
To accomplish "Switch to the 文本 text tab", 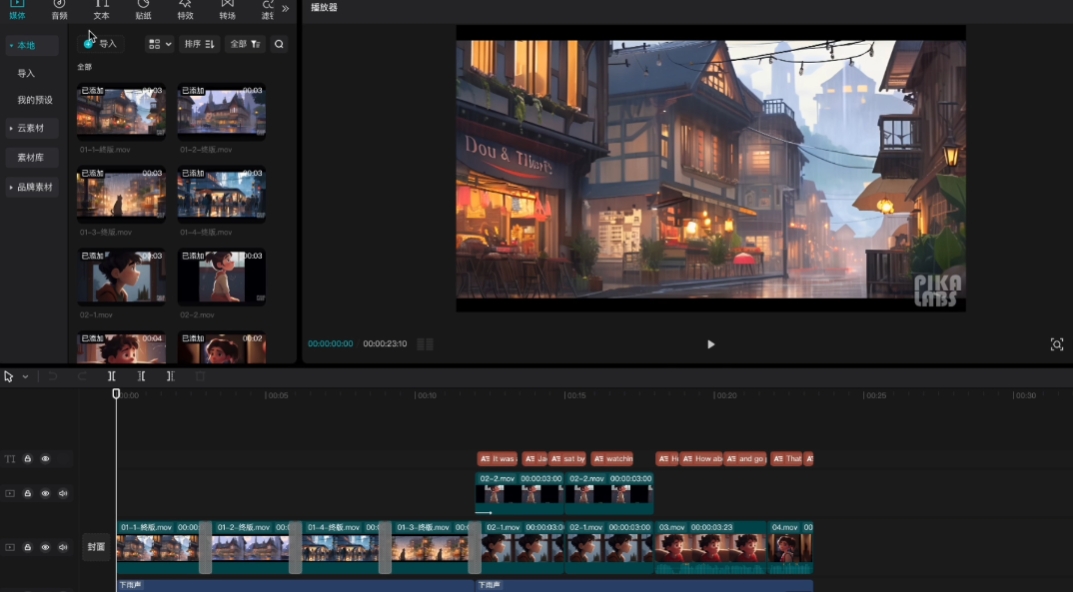I will (101, 10).
